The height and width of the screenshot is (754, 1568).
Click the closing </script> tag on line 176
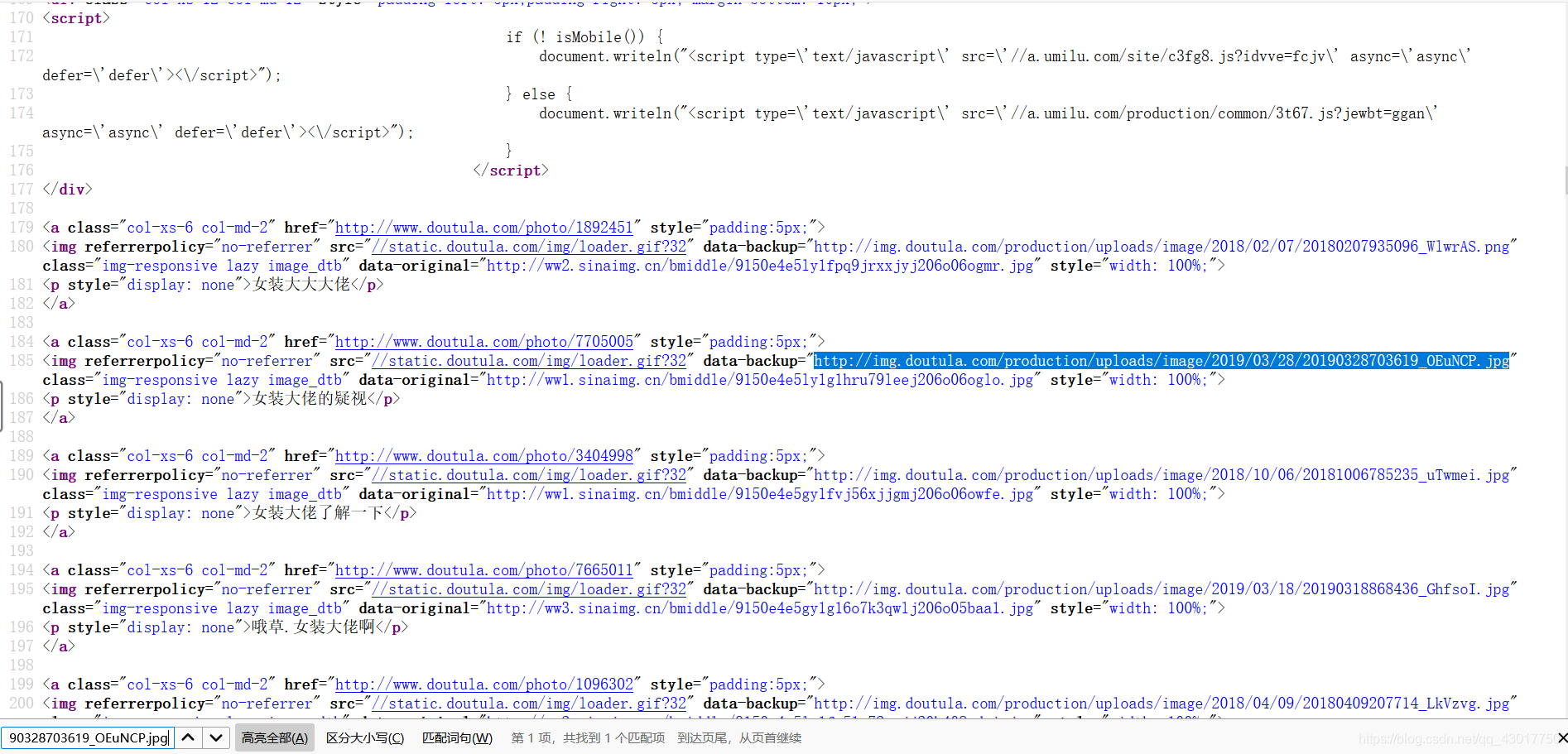coord(511,170)
